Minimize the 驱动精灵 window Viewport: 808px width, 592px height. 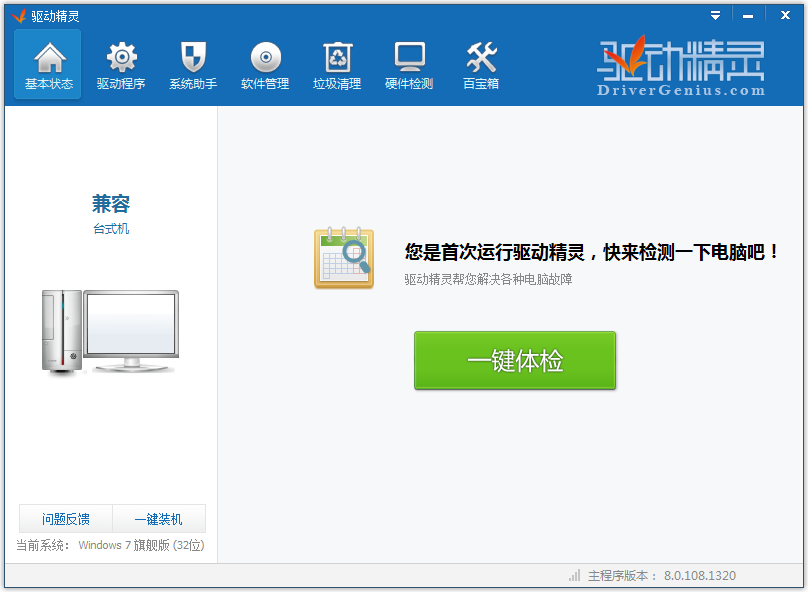(x=748, y=16)
